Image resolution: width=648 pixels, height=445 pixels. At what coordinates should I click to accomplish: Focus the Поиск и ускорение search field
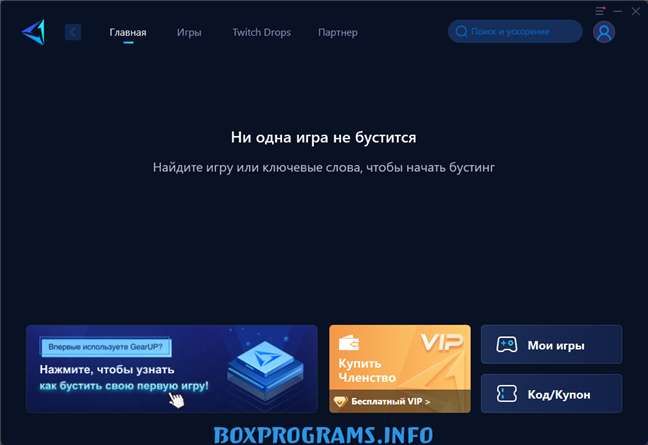(x=522, y=32)
